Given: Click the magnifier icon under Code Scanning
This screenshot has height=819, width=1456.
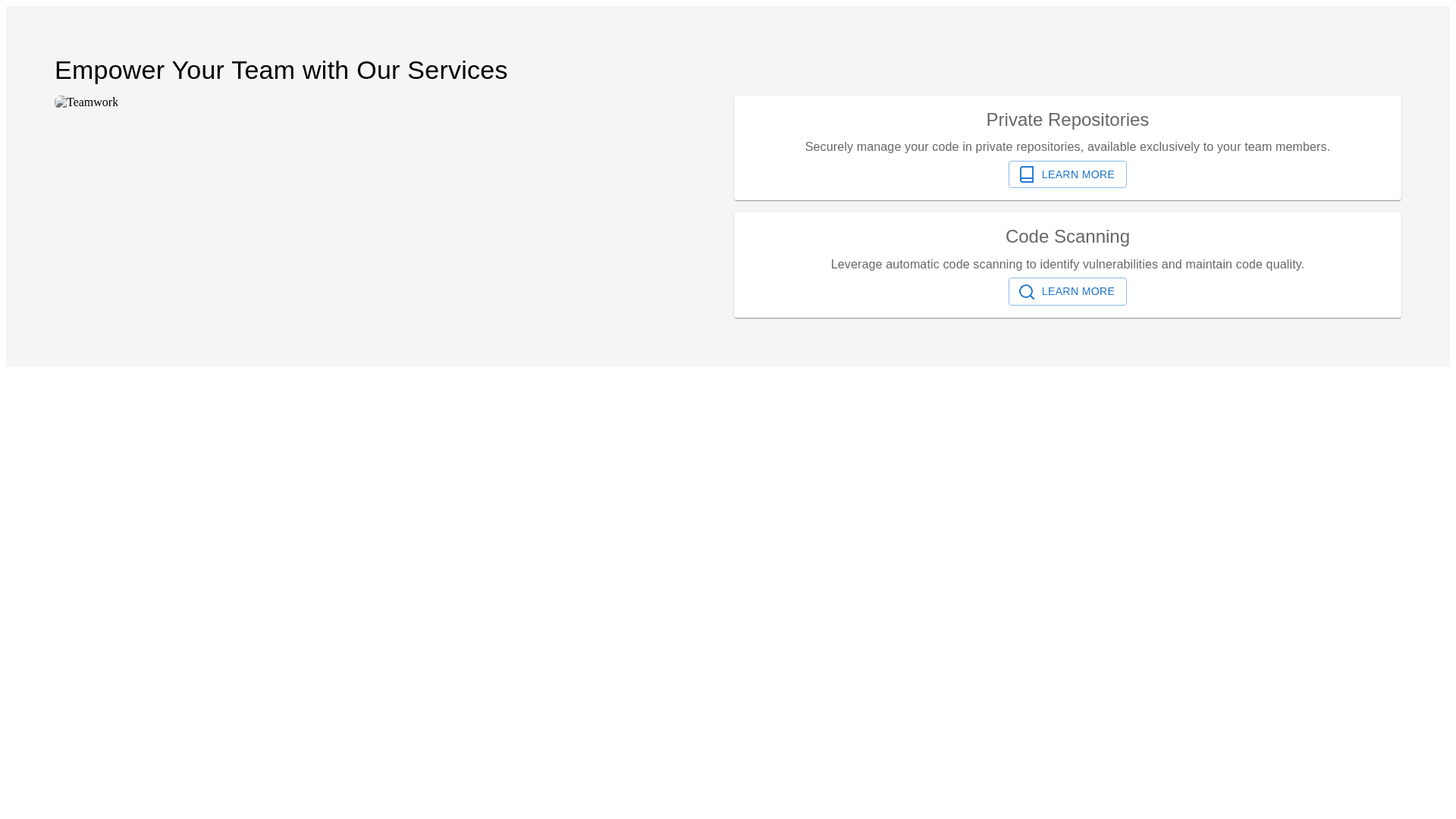Looking at the screenshot, I should [1026, 292].
